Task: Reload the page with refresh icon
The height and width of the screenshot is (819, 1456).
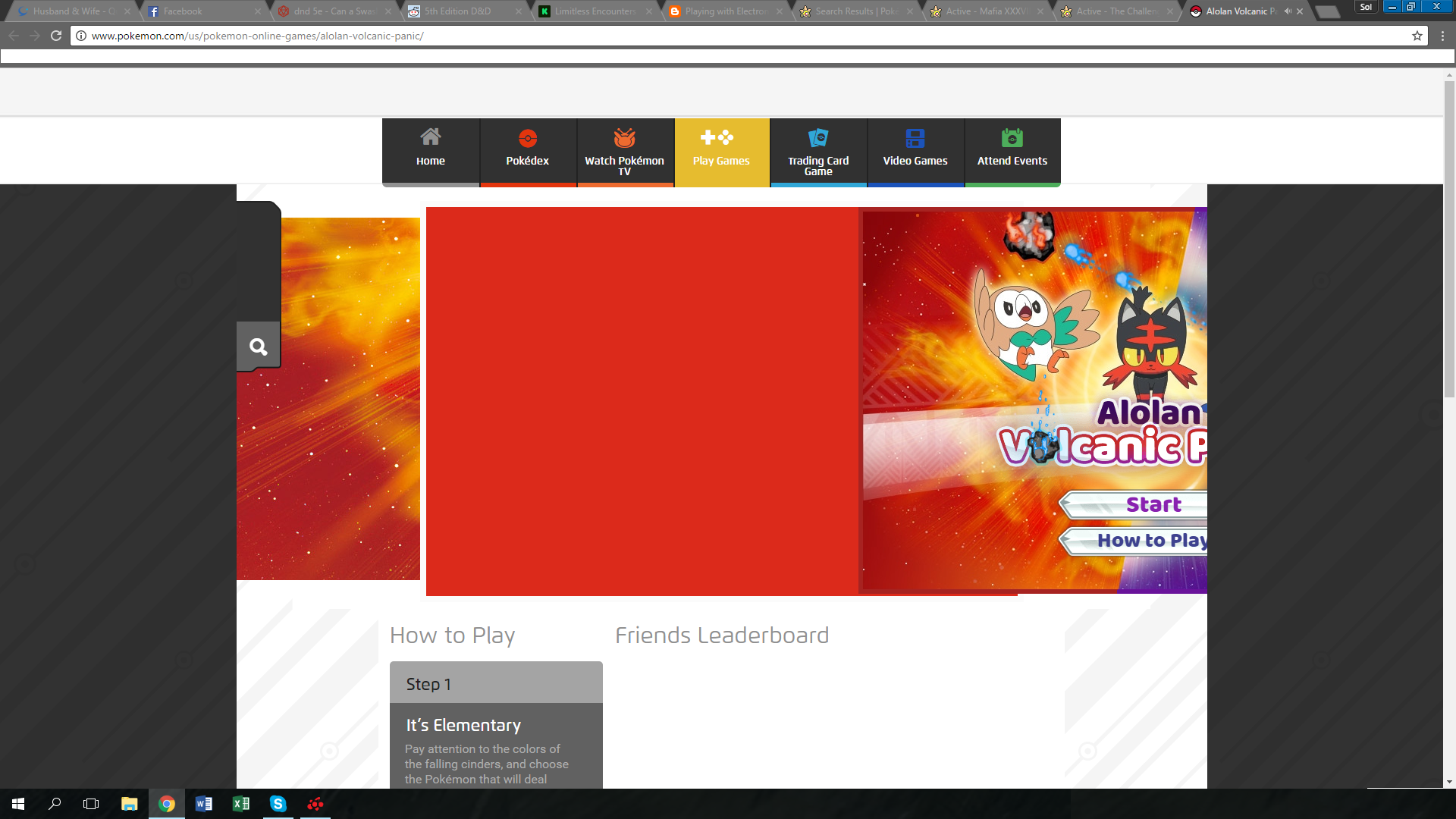Action: pos(56,36)
